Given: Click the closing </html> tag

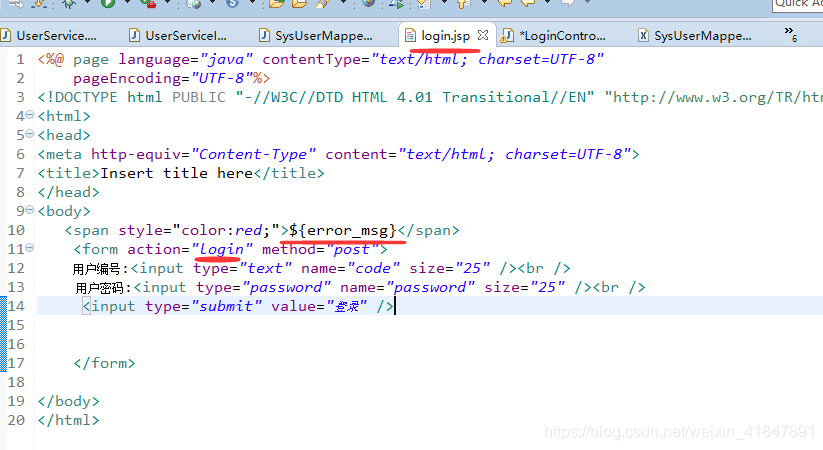Looking at the screenshot, I should [x=68, y=420].
